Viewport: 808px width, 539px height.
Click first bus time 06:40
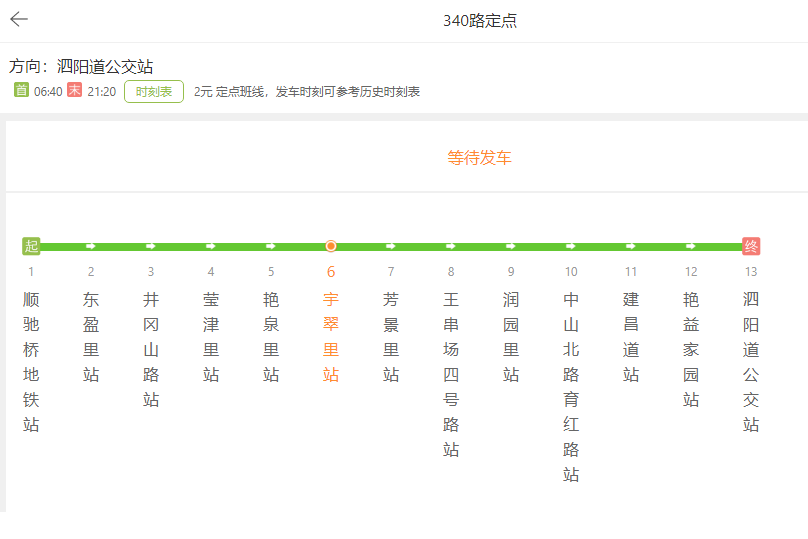click(48, 92)
